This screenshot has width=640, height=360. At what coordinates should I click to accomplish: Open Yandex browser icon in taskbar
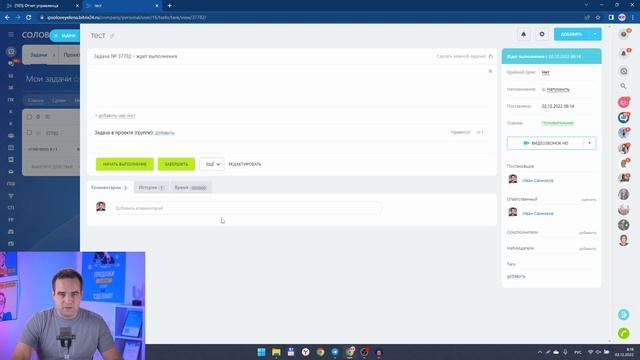click(305, 352)
